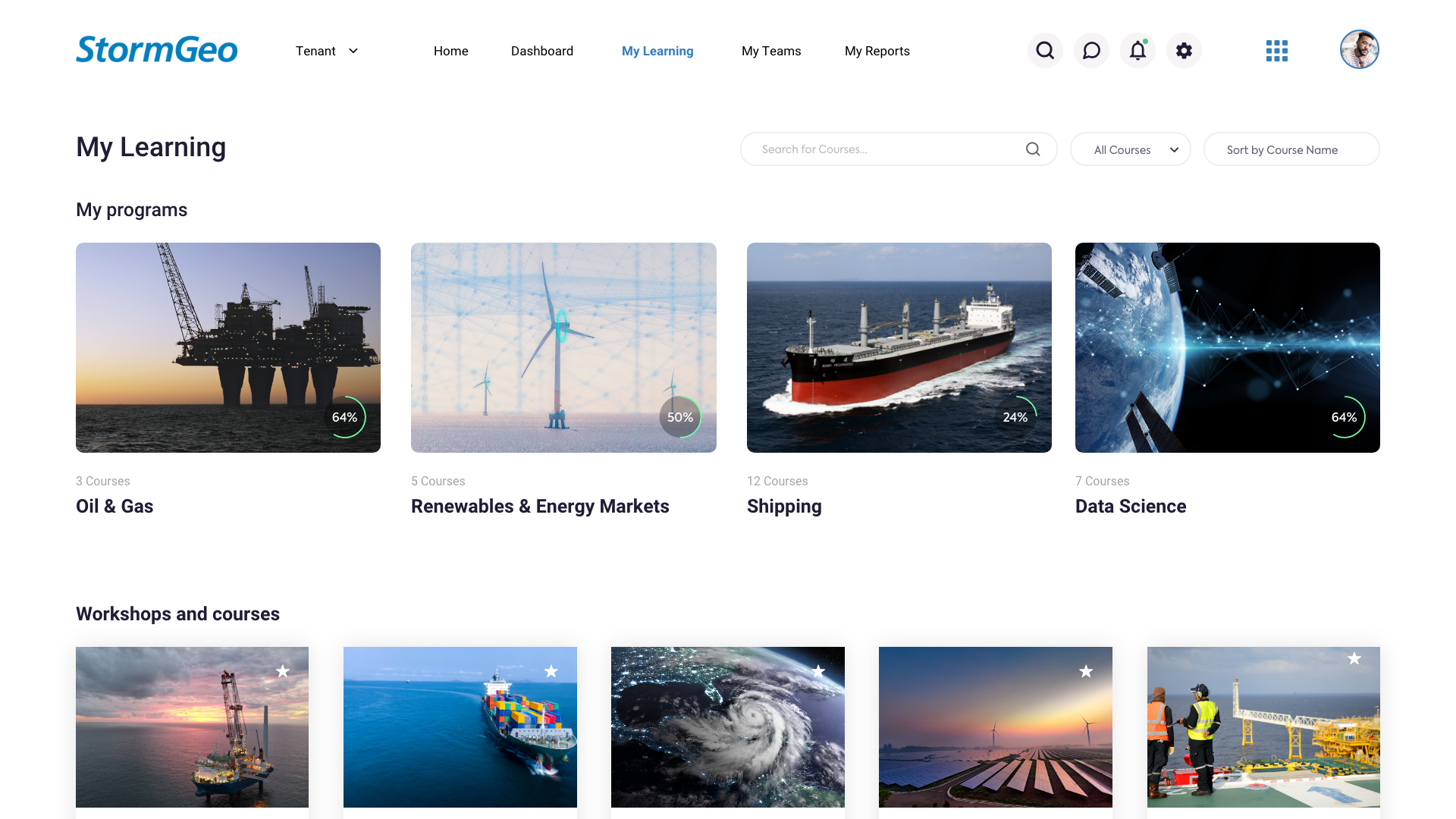The width and height of the screenshot is (1456, 819).
Task: Click the search icon in header
Action: point(1045,51)
